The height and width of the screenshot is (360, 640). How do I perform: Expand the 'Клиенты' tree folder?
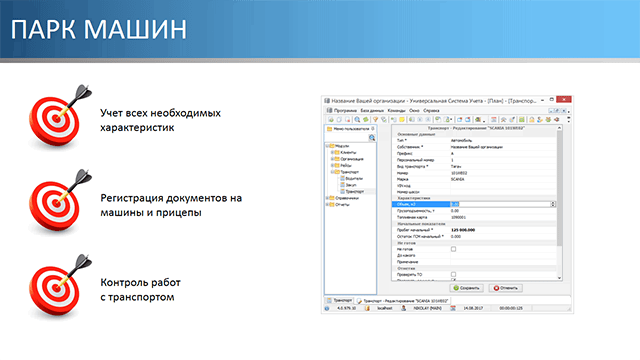333,152
